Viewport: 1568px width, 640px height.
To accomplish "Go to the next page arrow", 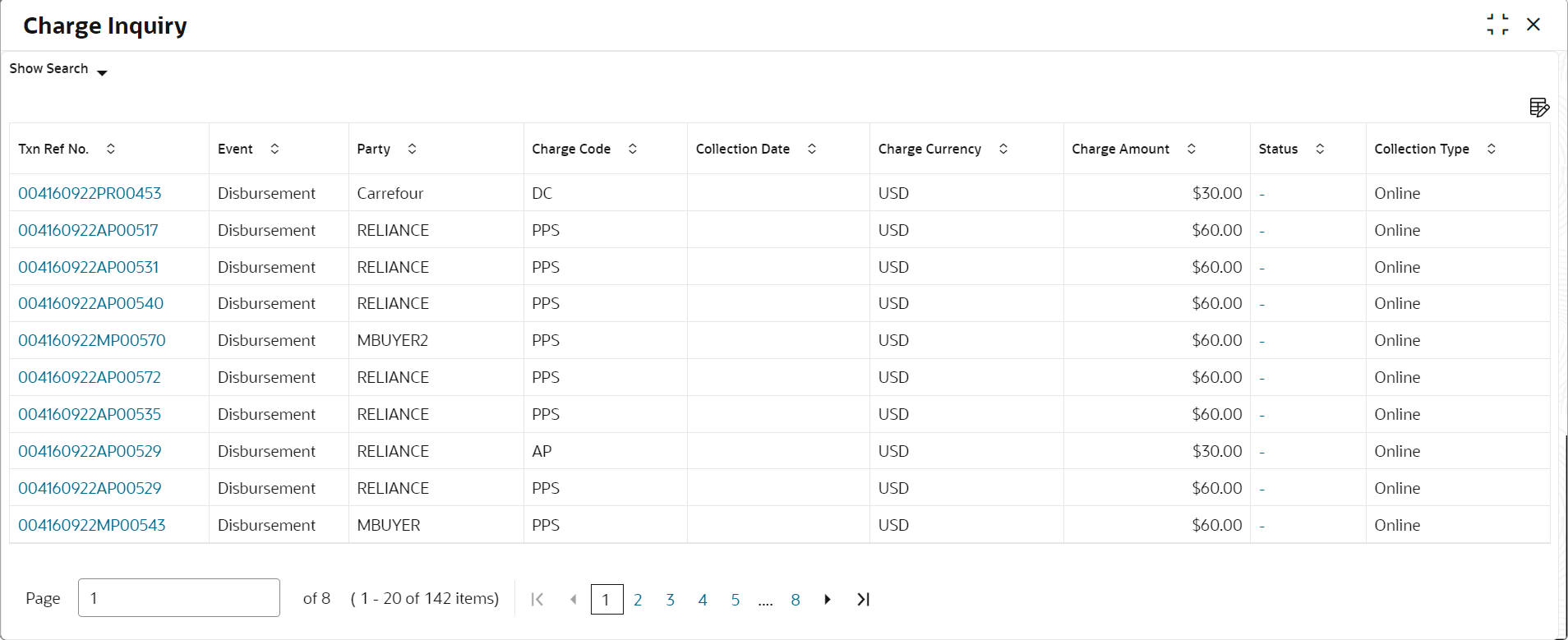I will (x=828, y=600).
